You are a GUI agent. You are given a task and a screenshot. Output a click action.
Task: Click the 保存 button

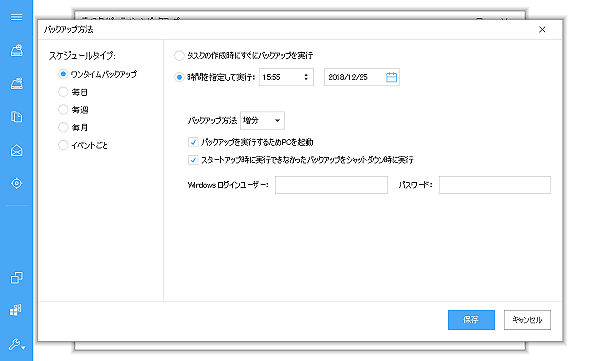tap(471, 320)
